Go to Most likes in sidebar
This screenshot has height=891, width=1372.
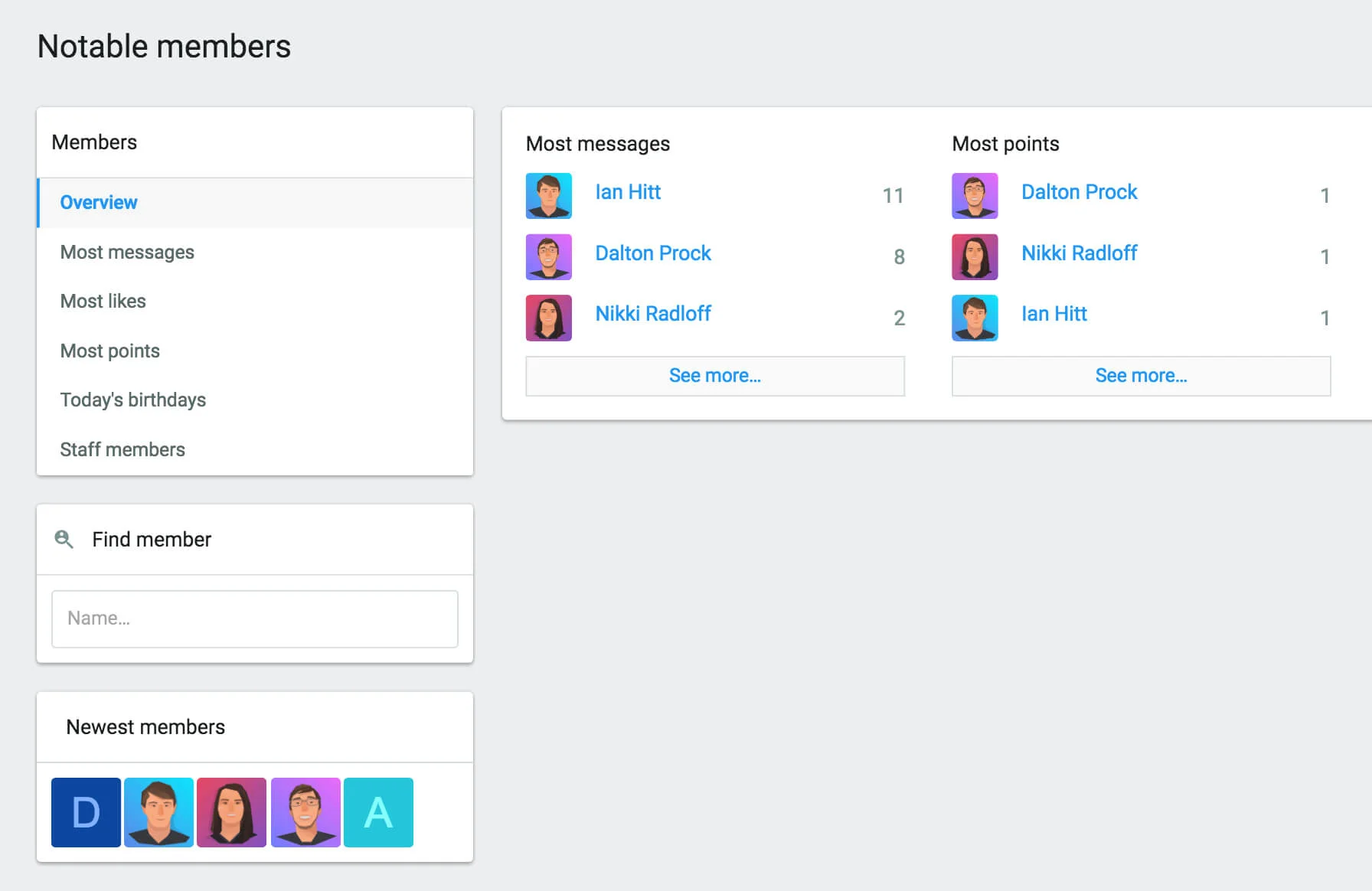[103, 302]
